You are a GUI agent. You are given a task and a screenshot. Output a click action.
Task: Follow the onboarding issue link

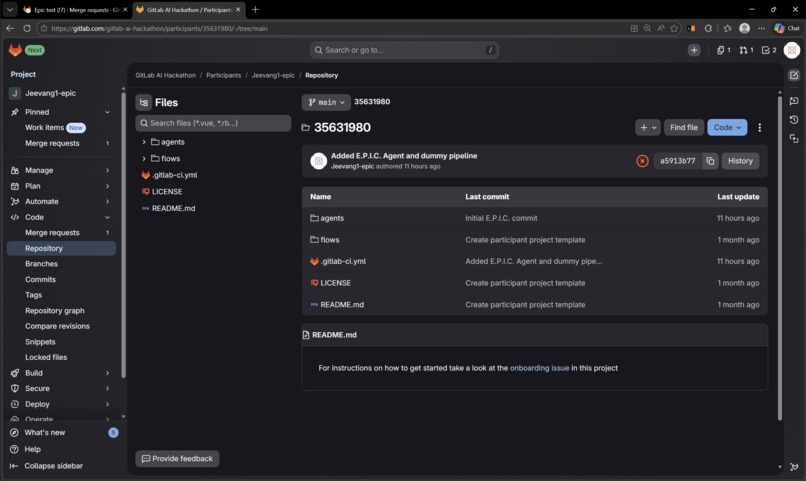[x=539, y=368]
